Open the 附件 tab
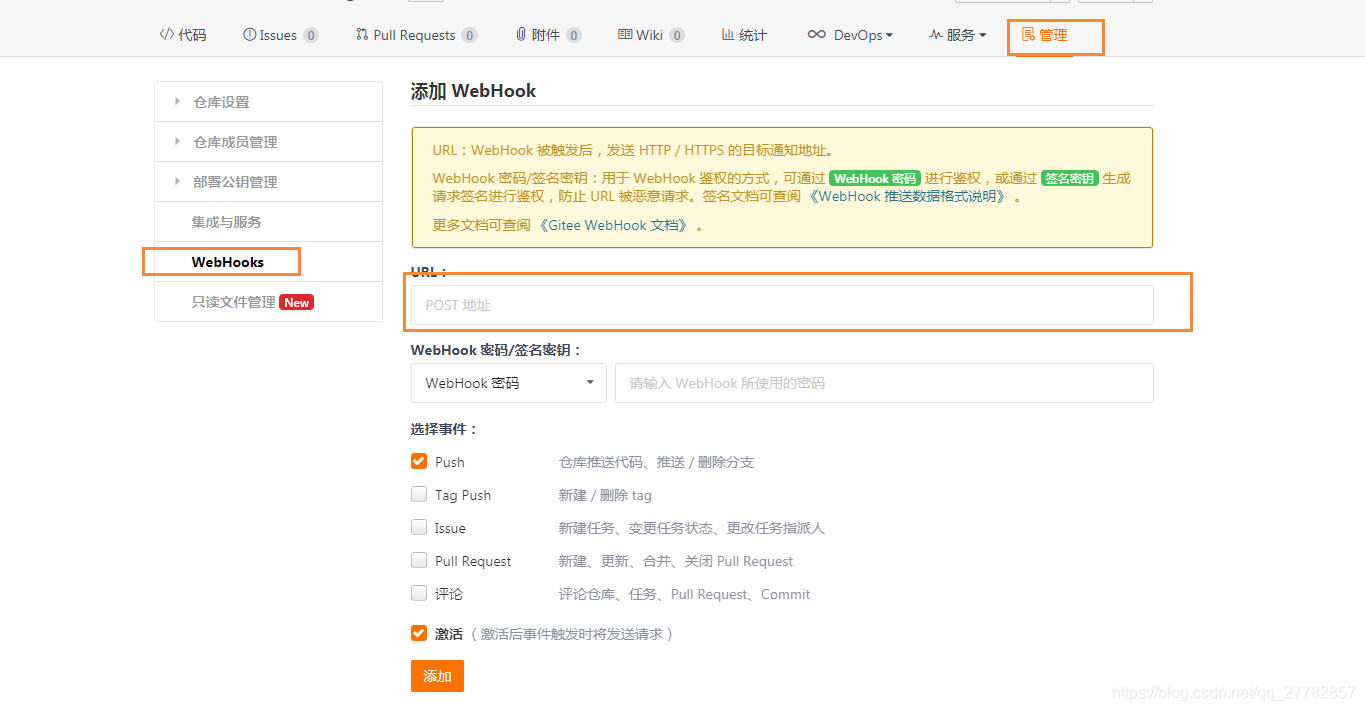 (x=549, y=35)
